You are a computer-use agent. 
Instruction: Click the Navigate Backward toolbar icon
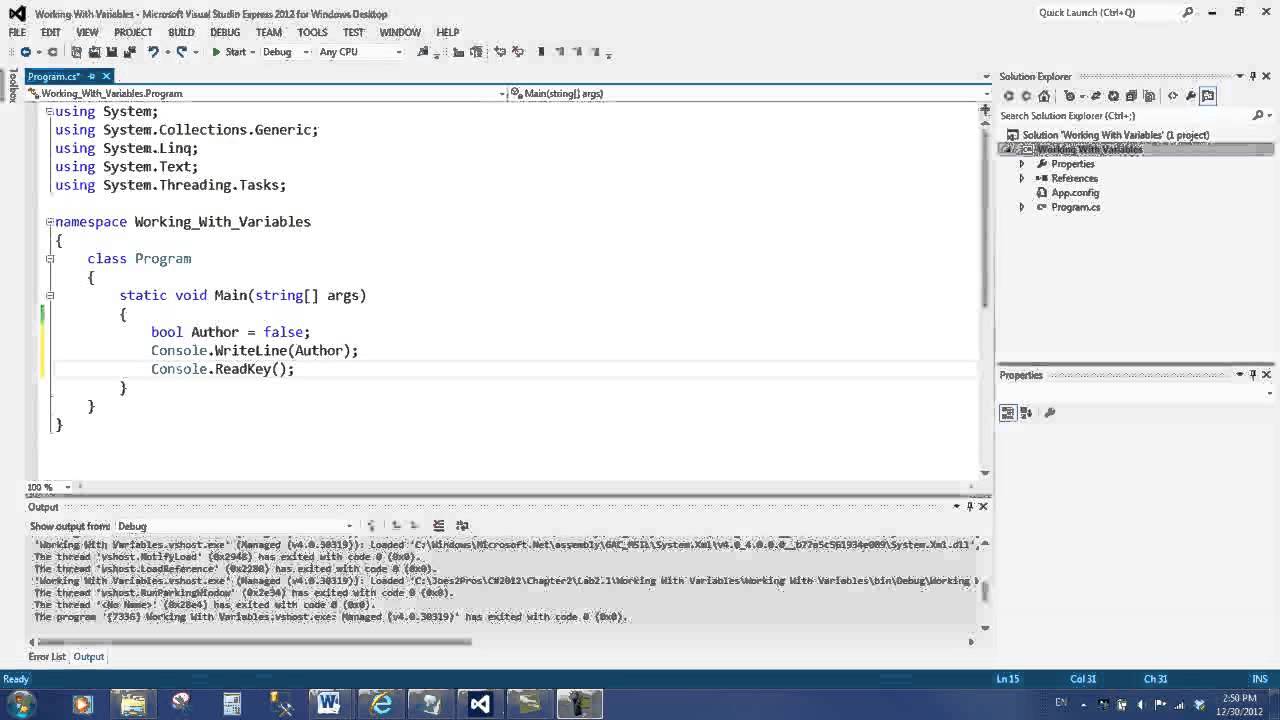coord(25,52)
